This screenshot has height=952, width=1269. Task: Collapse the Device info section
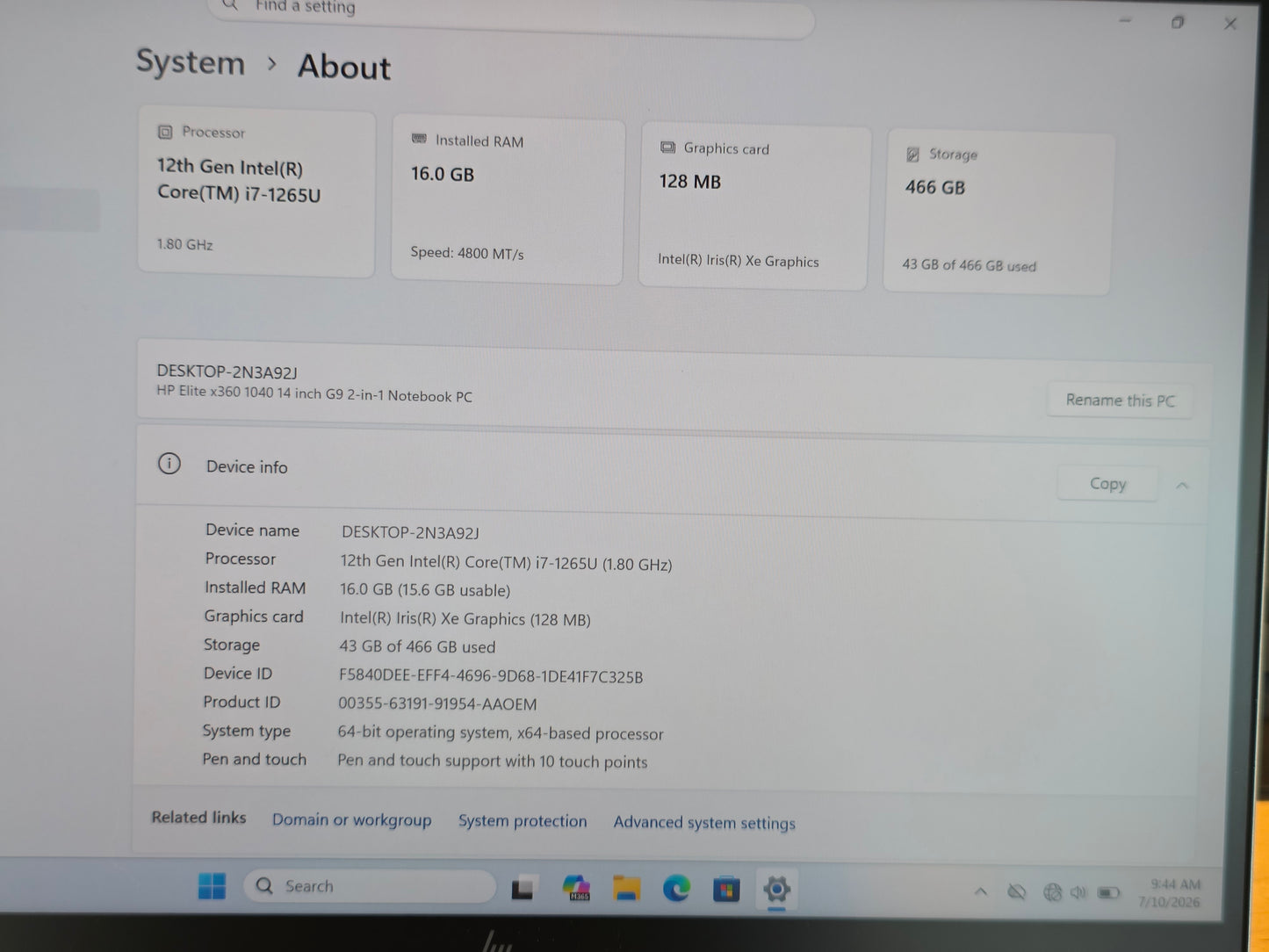pos(1182,486)
